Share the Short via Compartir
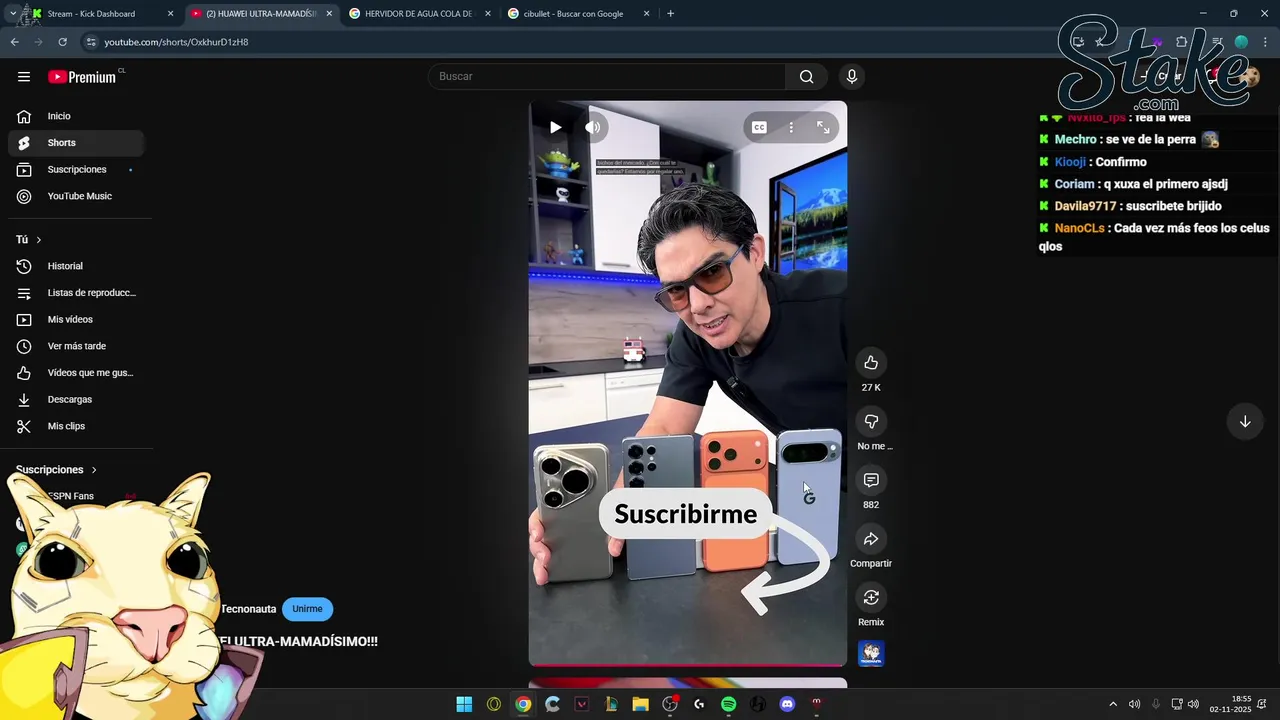This screenshot has height=720, width=1280. pos(871,539)
